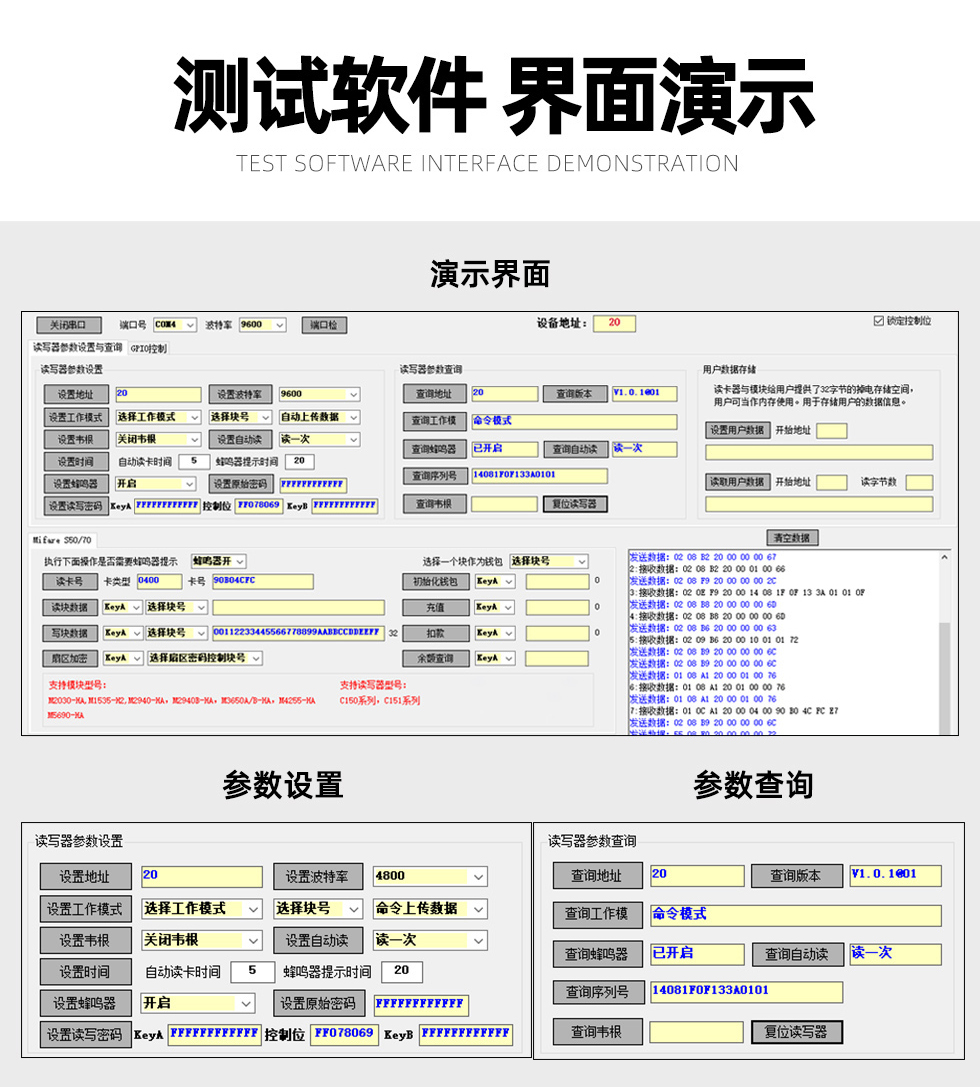980x1087 pixels.
Task: Click 查询韦根 in enlarged 参数查询 panel
Action: pos(597,1032)
